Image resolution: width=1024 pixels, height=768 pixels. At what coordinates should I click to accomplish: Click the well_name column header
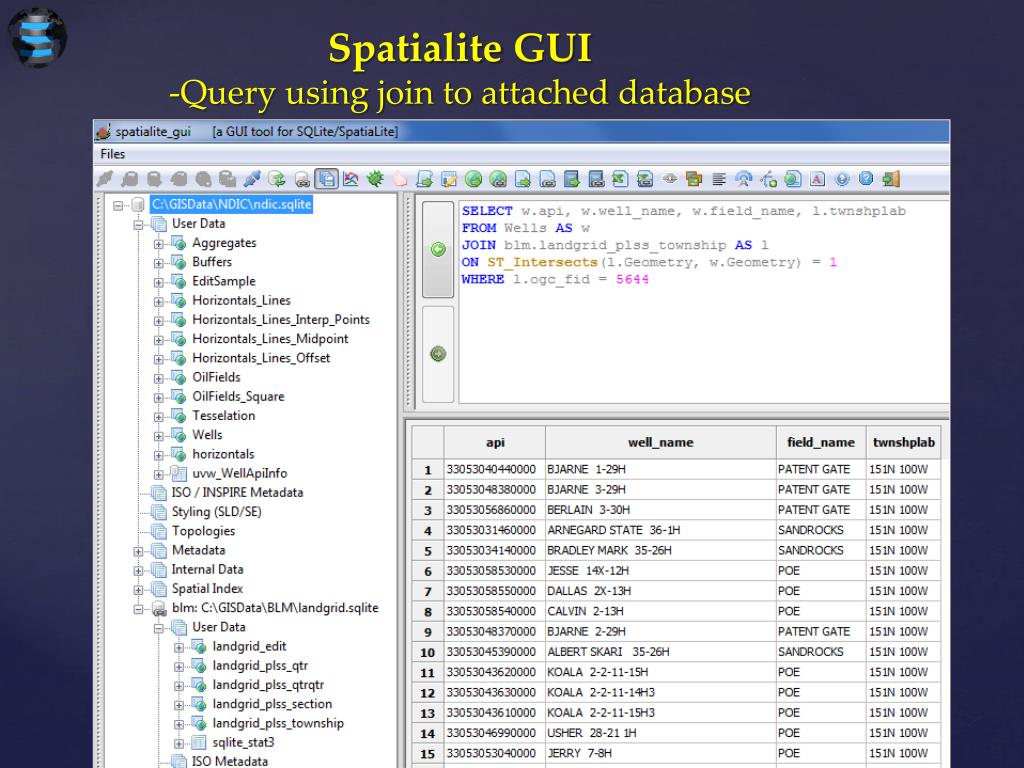(661, 443)
